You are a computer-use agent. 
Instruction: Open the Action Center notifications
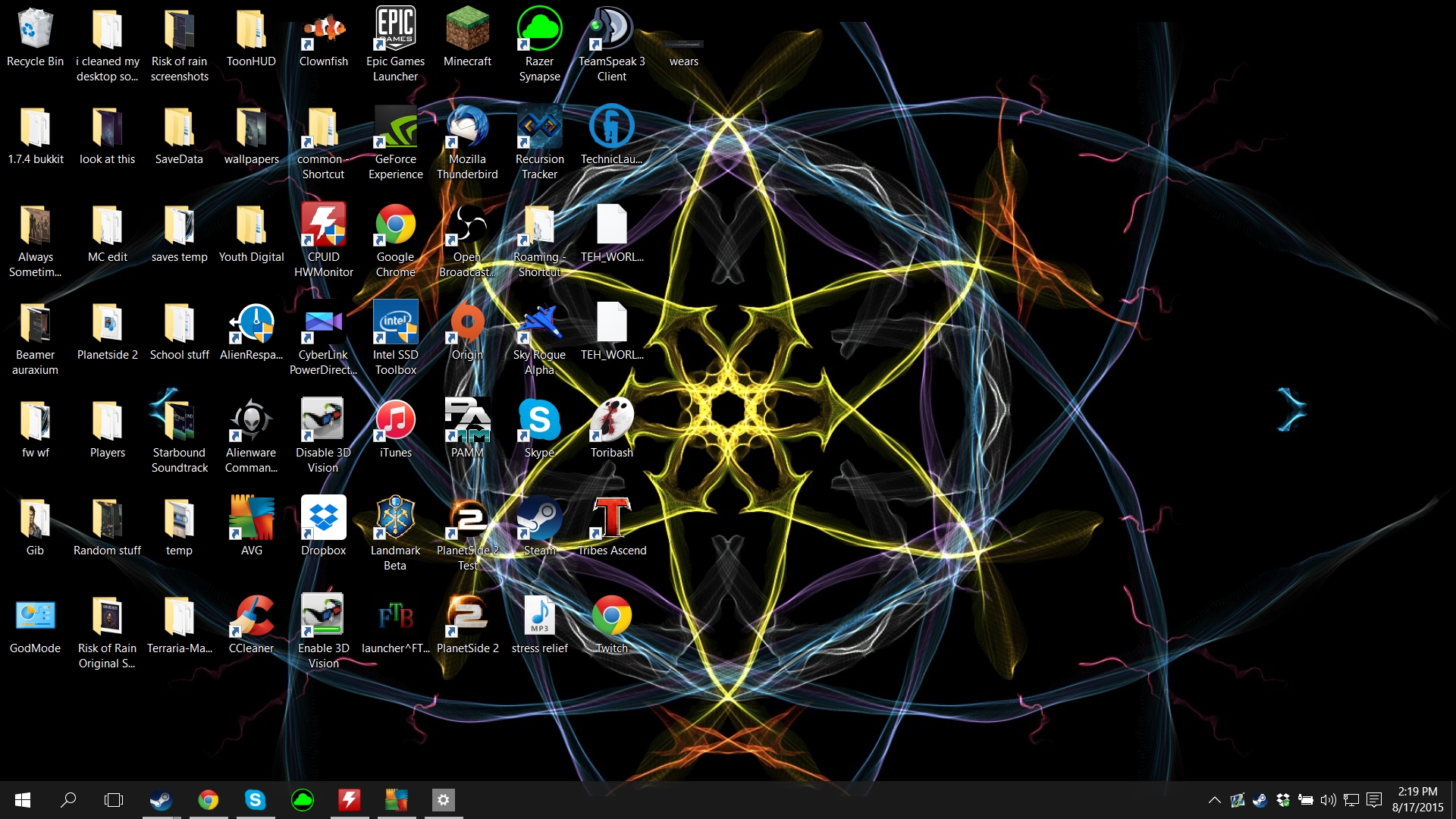pos(1374,800)
